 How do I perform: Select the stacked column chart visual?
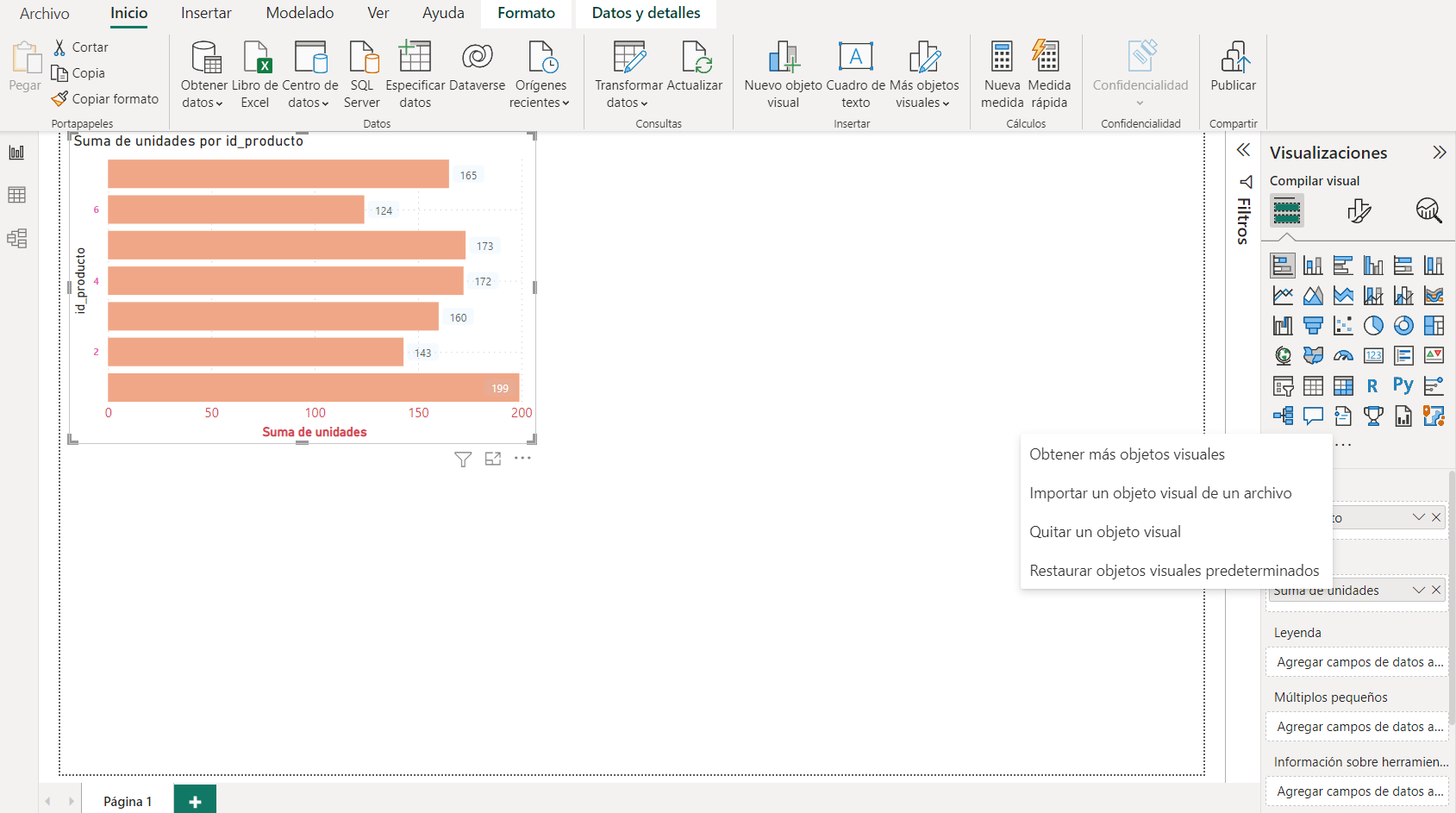click(1313, 266)
